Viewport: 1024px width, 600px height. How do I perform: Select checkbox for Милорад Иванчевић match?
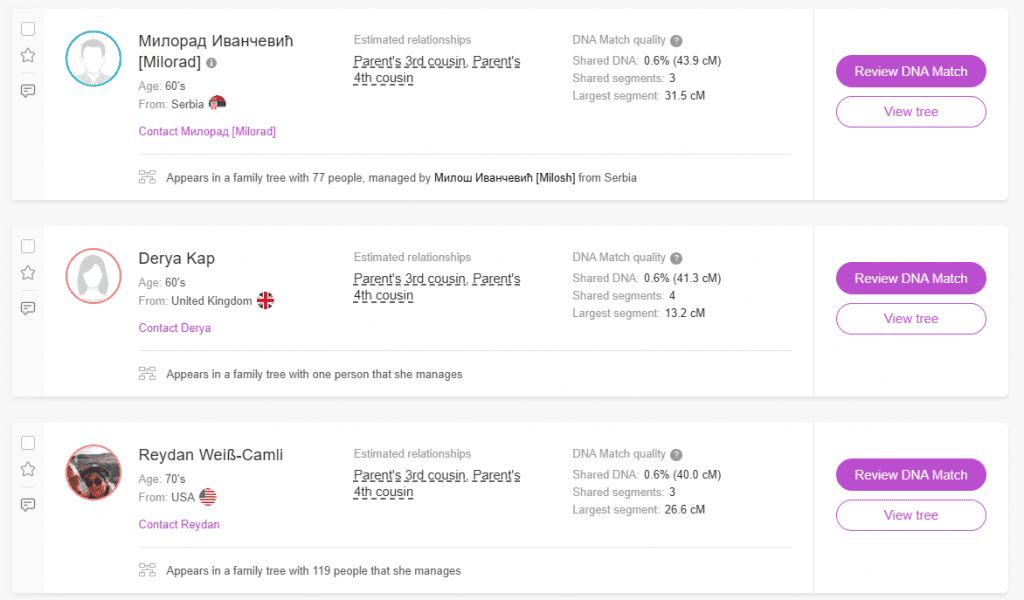28,29
